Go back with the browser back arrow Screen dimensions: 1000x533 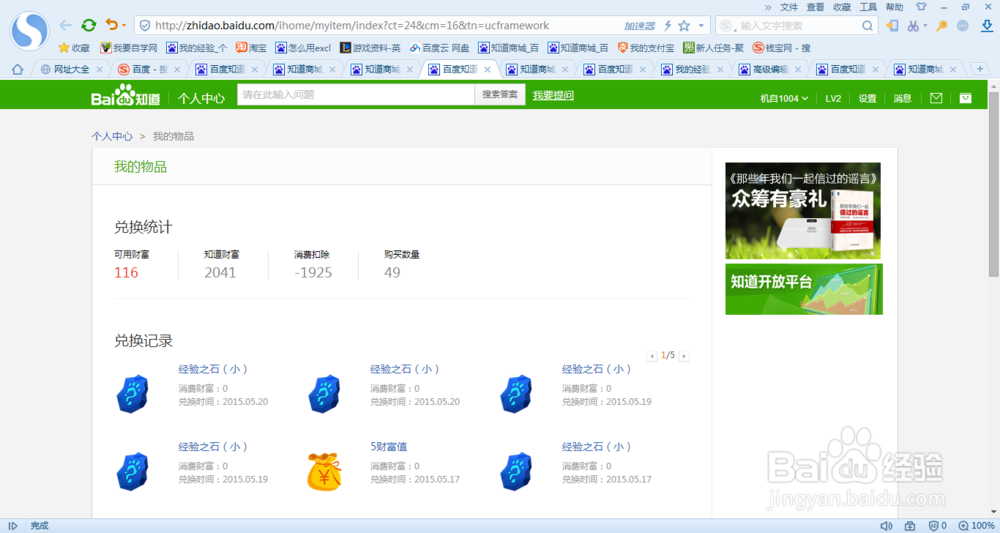tap(65, 26)
